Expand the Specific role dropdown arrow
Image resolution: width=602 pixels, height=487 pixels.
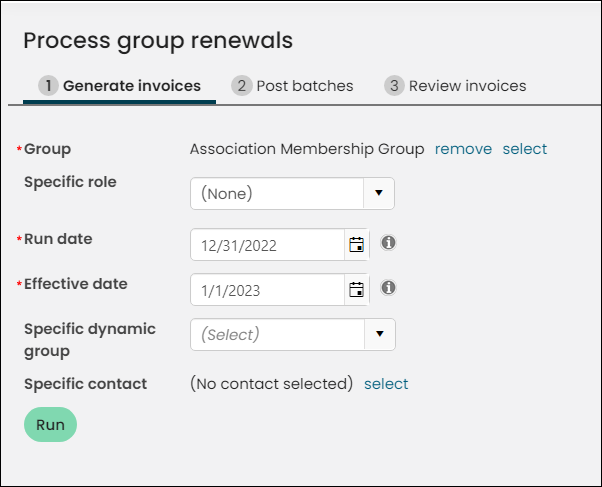[379, 193]
